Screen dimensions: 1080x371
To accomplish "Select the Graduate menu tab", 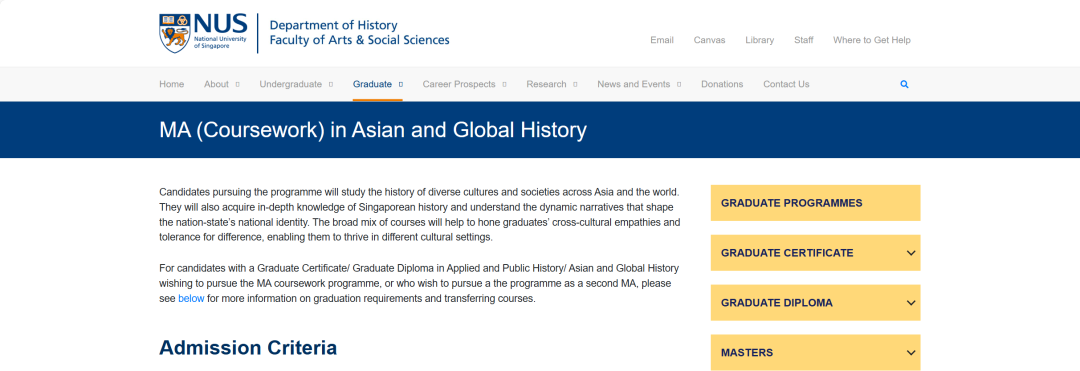I will coord(373,84).
